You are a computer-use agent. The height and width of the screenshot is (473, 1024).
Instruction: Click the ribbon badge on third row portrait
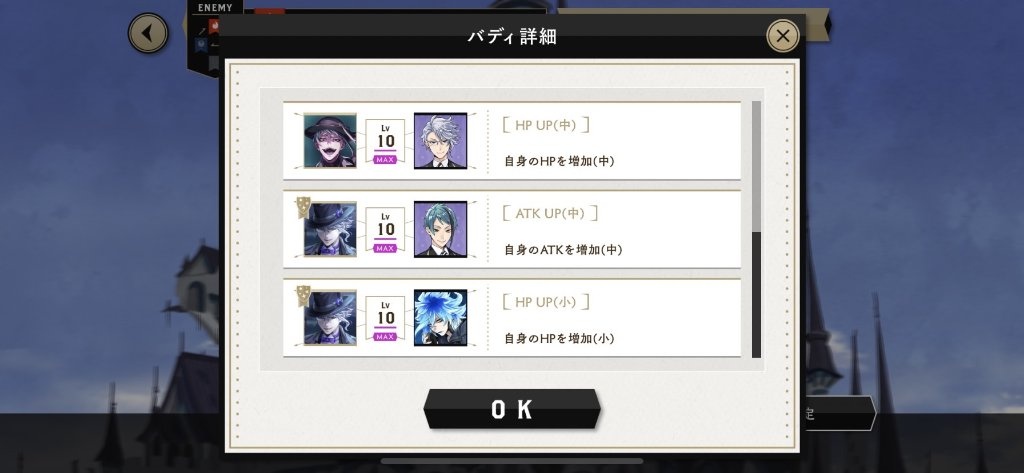point(302,297)
